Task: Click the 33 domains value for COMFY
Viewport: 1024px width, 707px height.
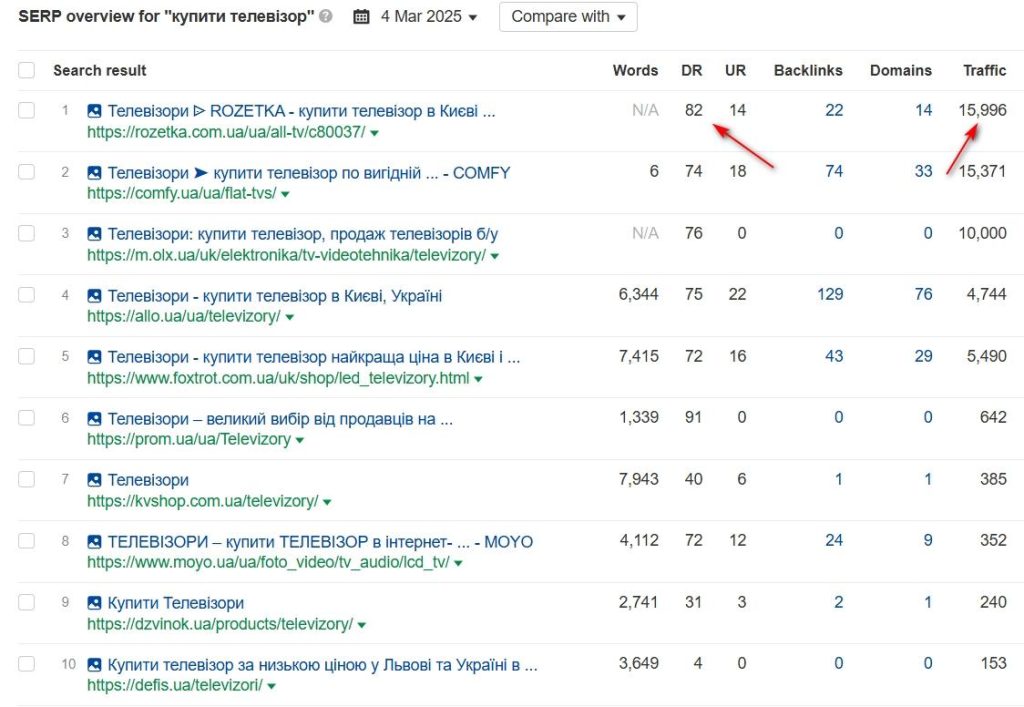Action: pyautogui.click(x=923, y=172)
